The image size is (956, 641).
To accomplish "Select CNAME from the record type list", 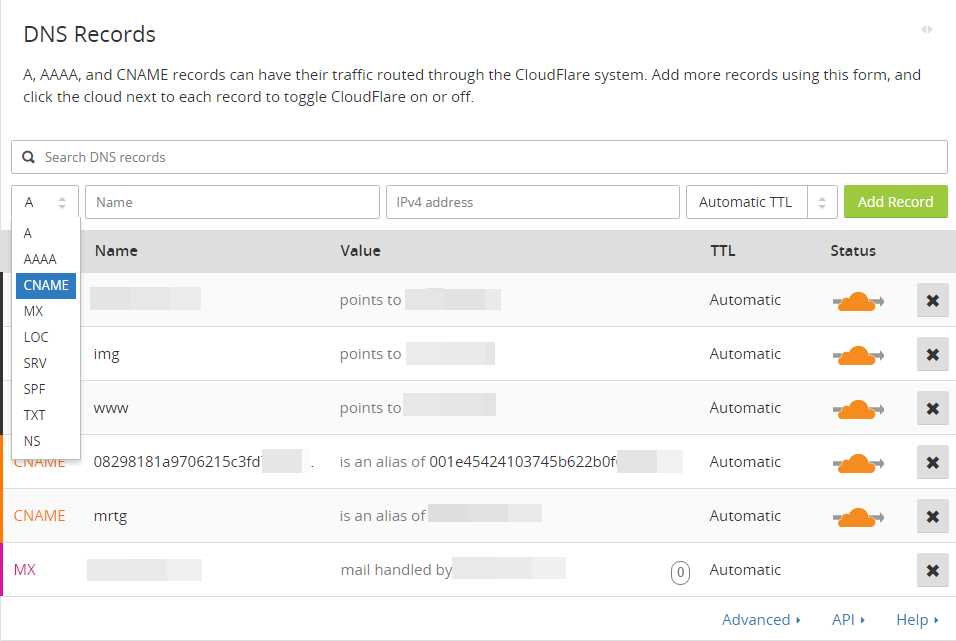I will click(46, 285).
